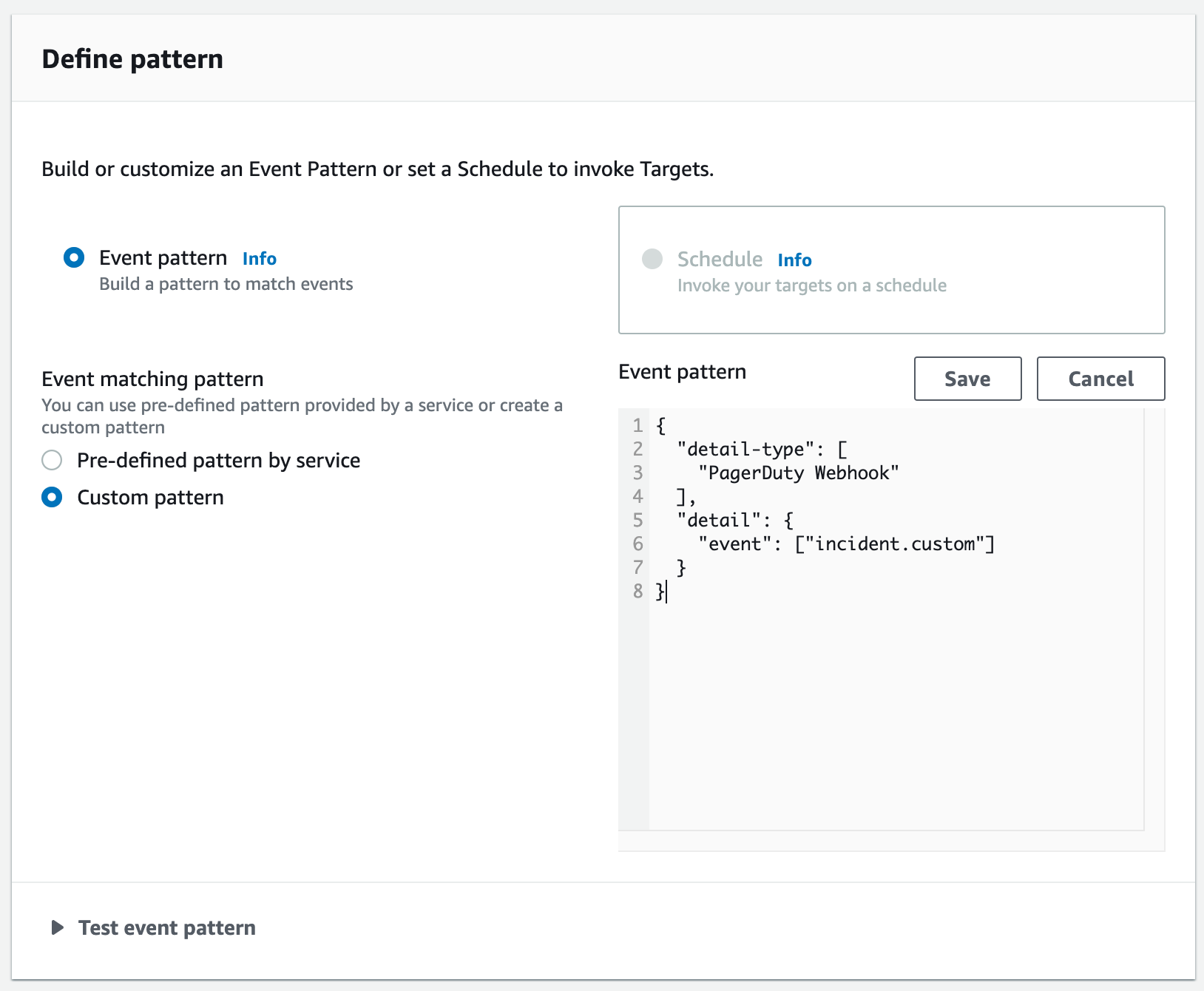Click 'Build a pattern to match events' text

tap(226, 284)
